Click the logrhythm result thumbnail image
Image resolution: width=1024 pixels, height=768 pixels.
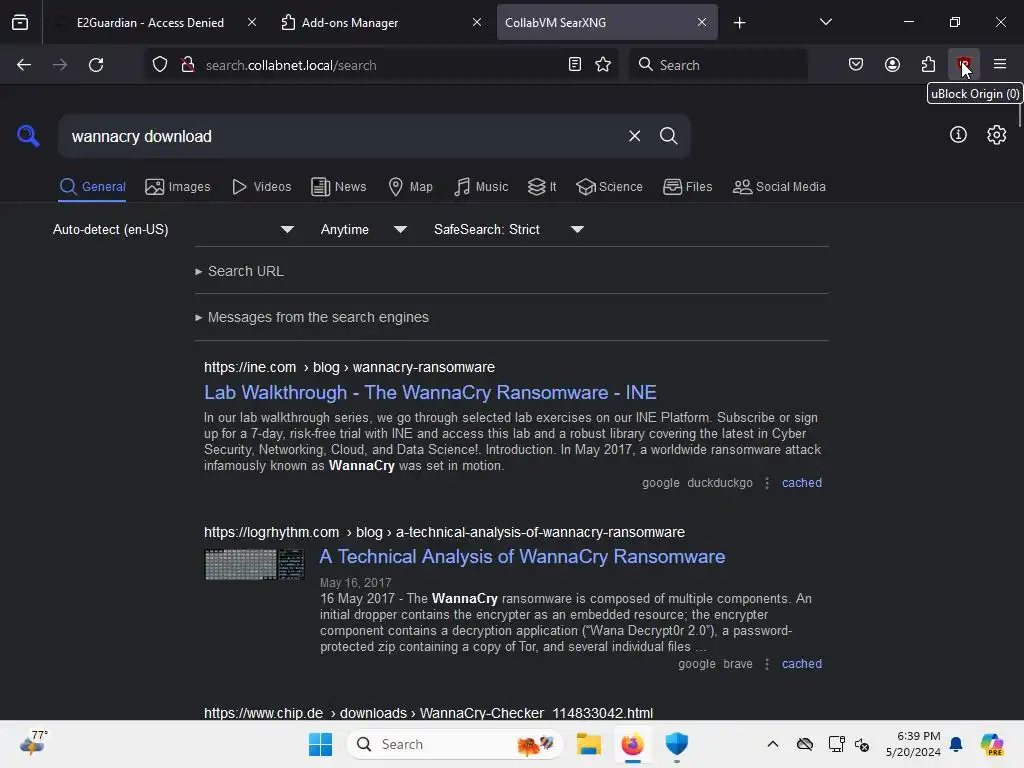click(254, 564)
